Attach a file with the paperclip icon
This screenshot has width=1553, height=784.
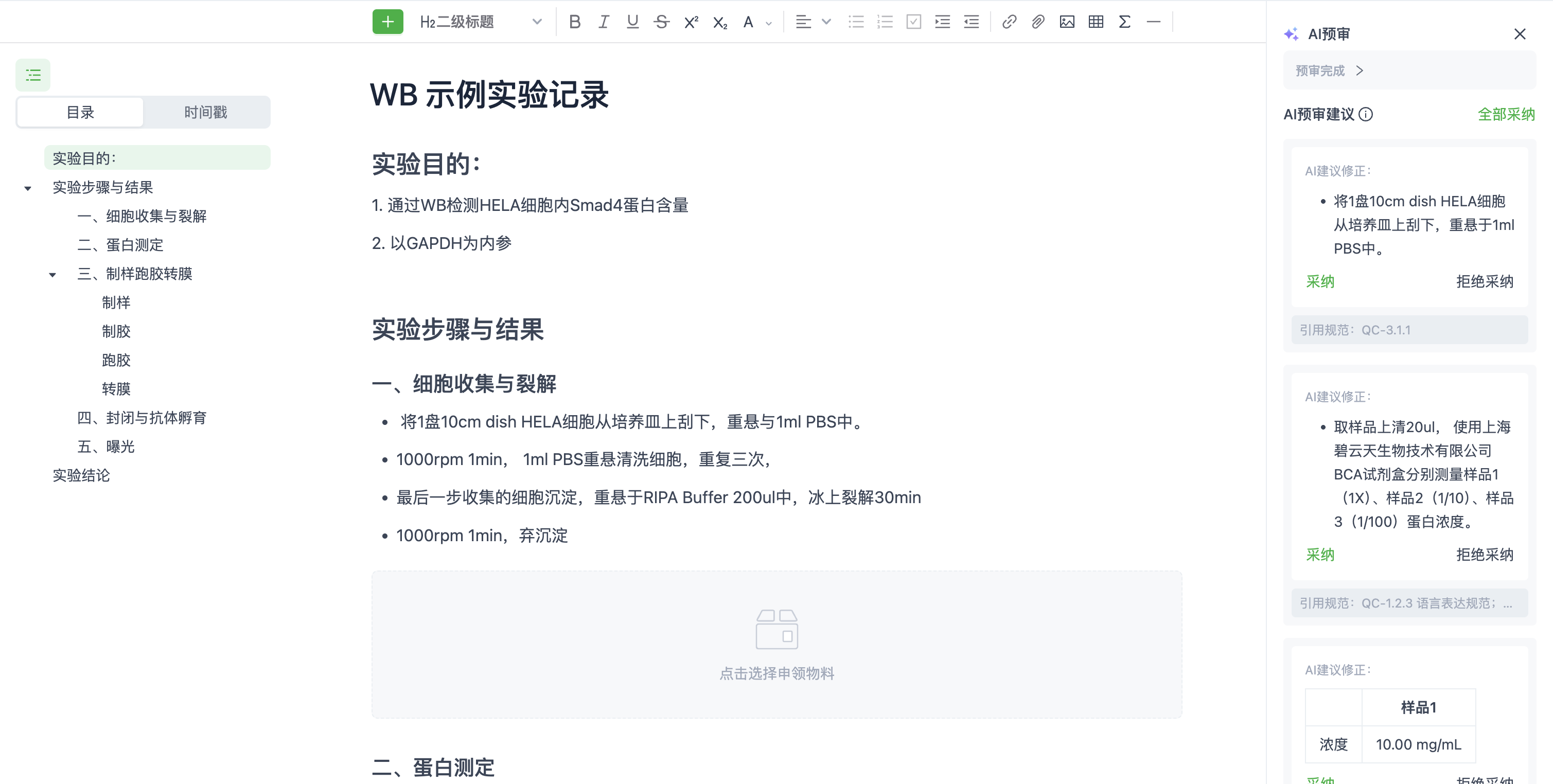click(x=1037, y=22)
